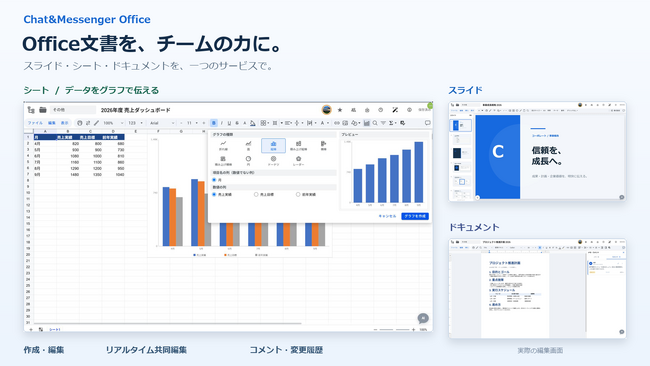Open the sum function dropdown
Screen dimensions: 650x366
click(x=392, y=123)
